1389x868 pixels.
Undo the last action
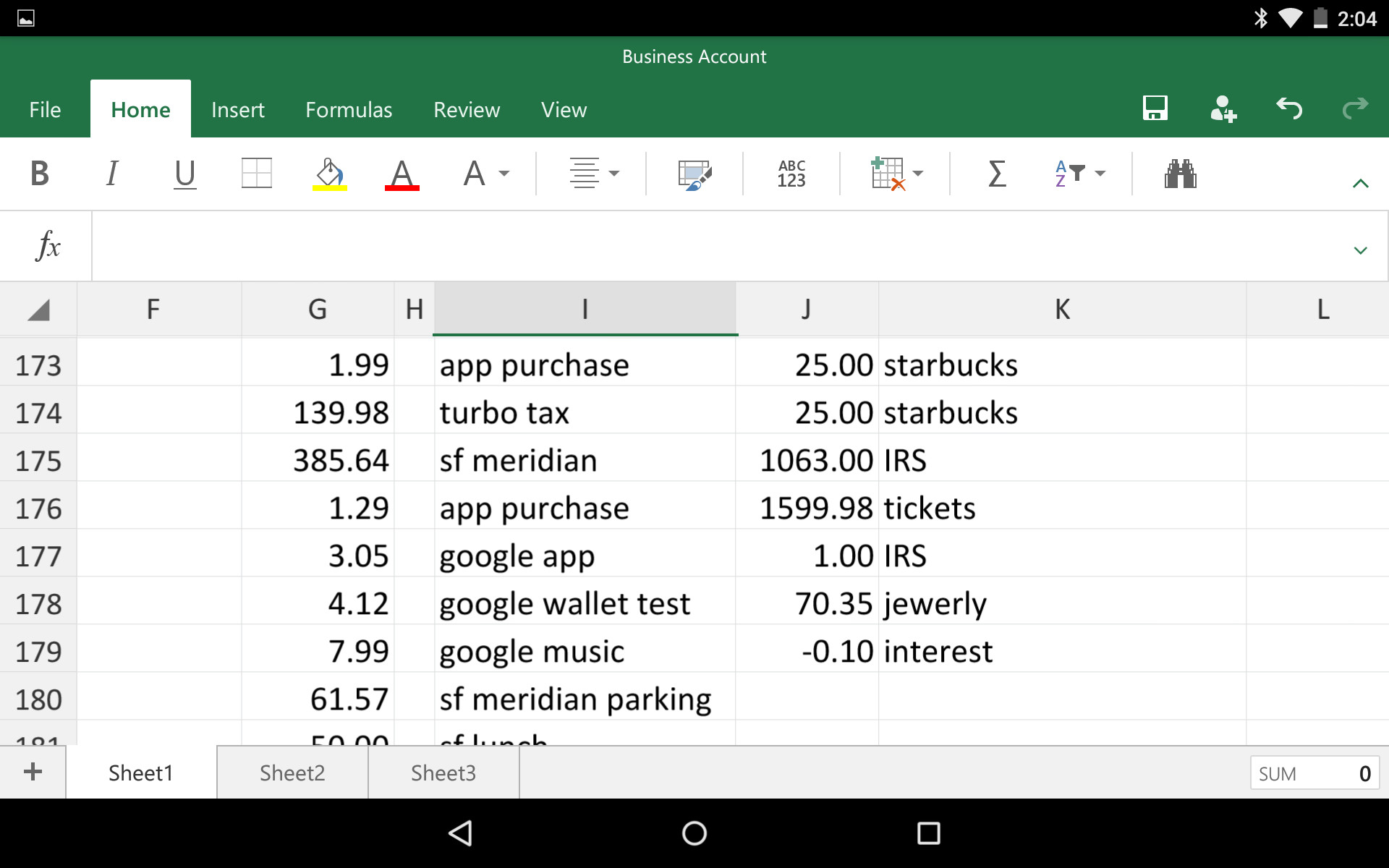(1289, 109)
